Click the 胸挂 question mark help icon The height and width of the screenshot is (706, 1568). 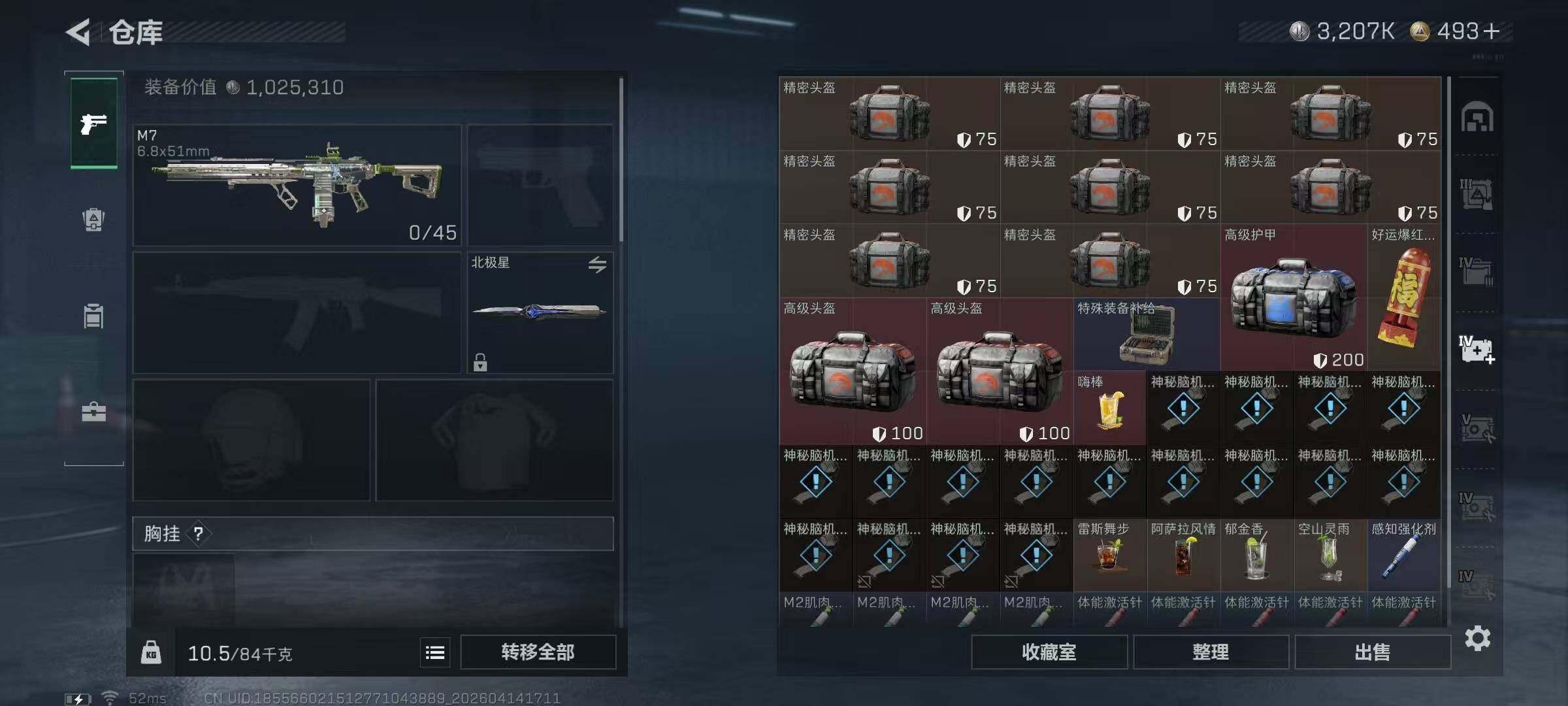(199, 534)
